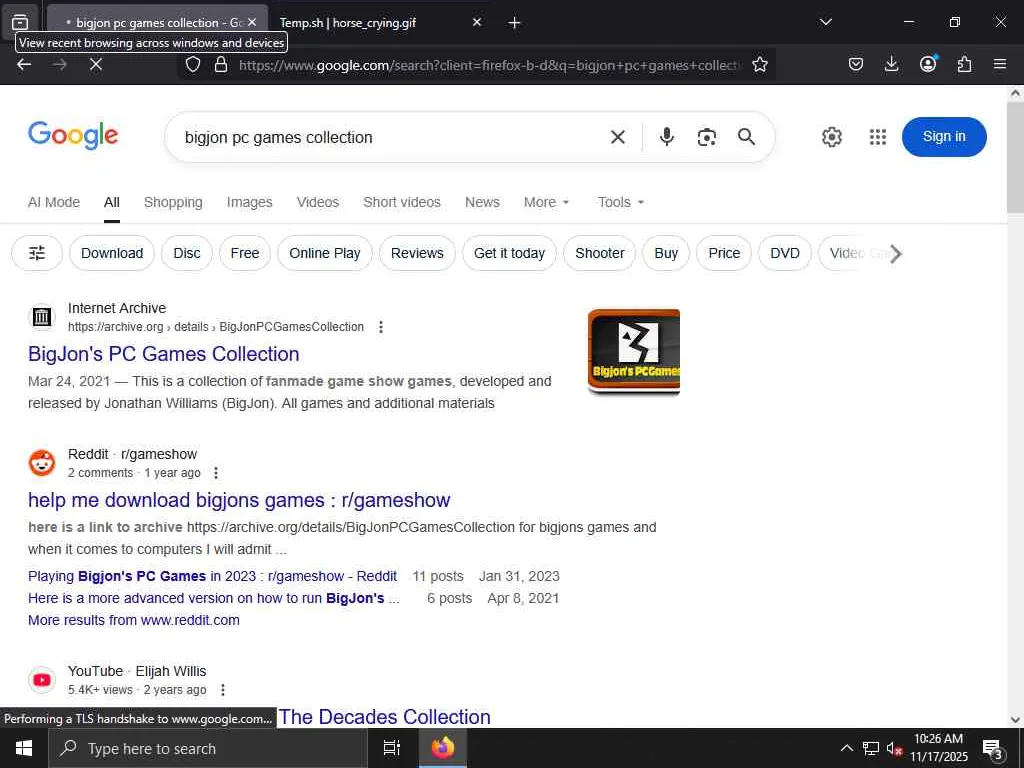Expand the Tools dropdown
The width and height of the screenshot is (1024, 768).
point(620,202)
